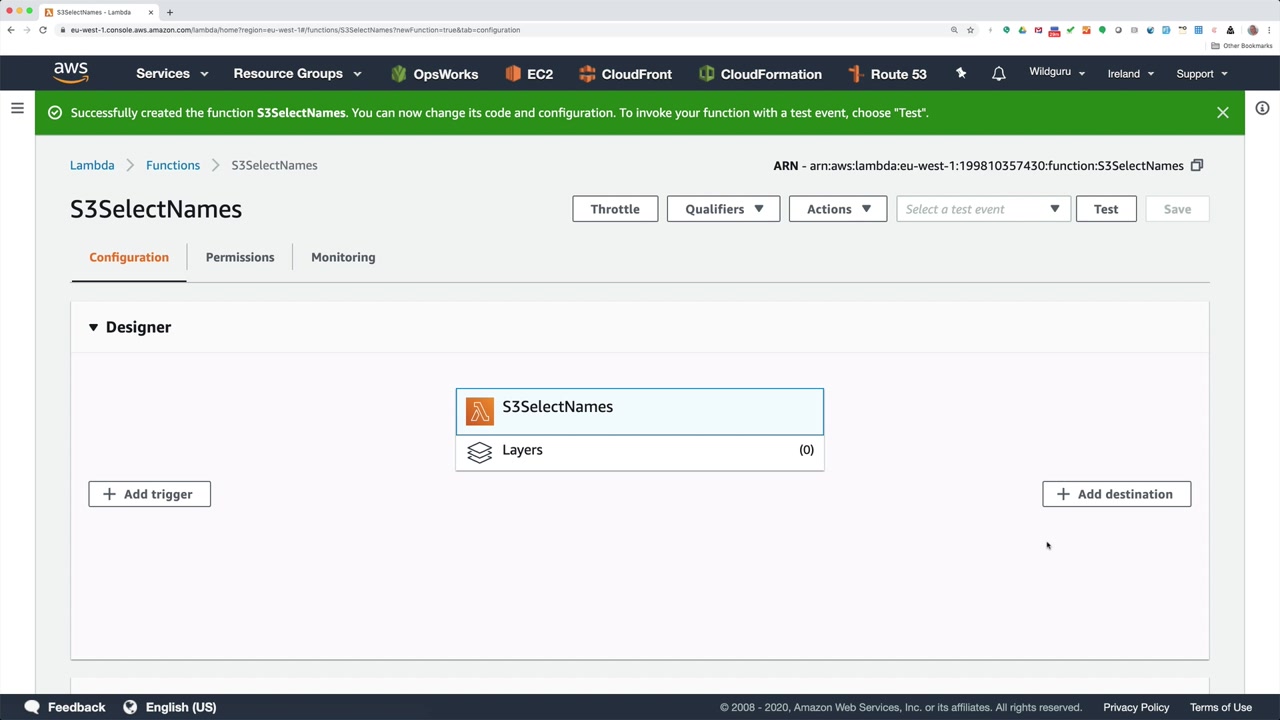The height and width of the screenshot is (720, 1280).
Task: Open the Services dropdown menu
Action: [x=172, y=74]
